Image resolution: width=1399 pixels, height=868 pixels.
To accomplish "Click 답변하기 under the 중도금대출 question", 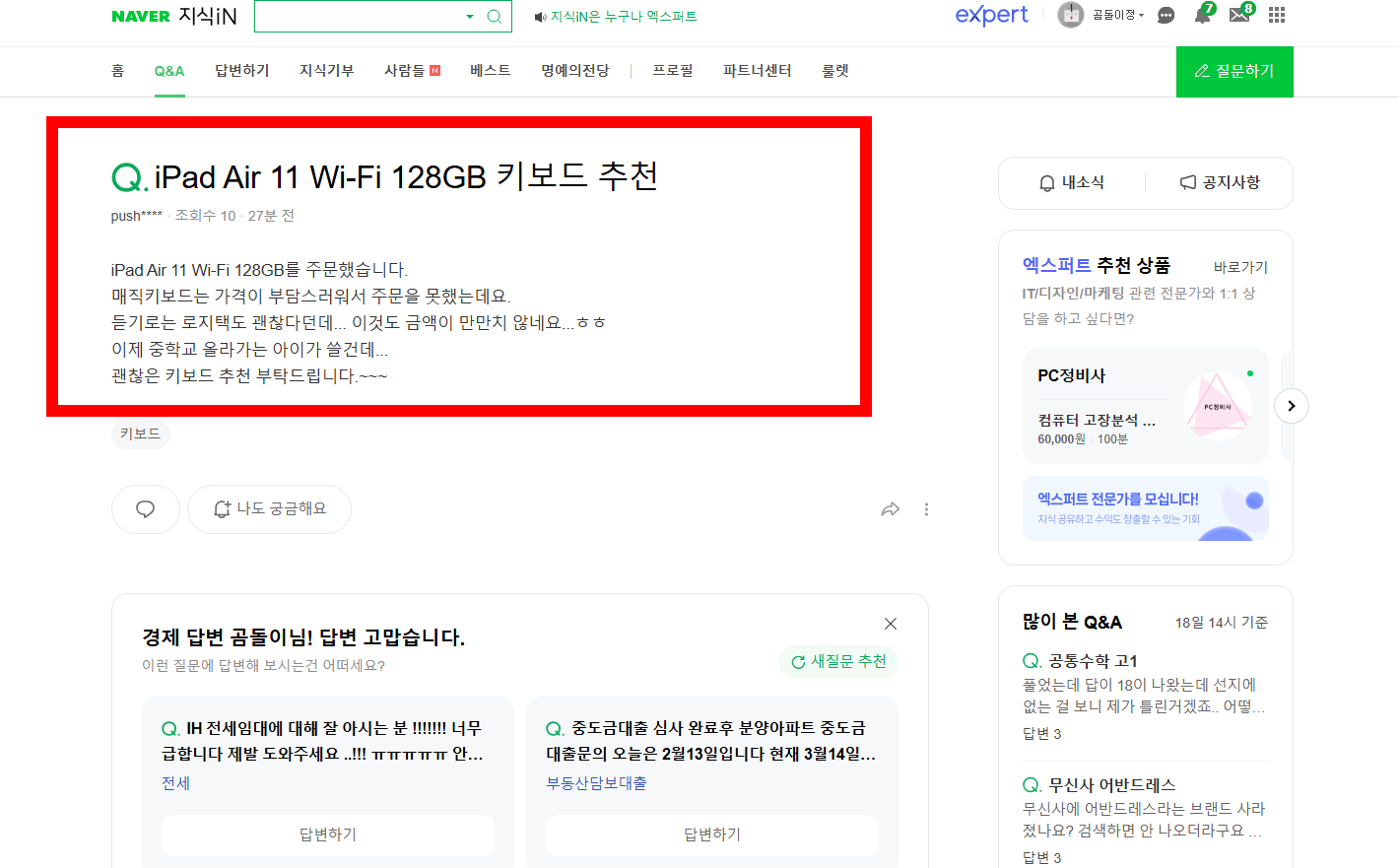I will (x=712, y=835).
